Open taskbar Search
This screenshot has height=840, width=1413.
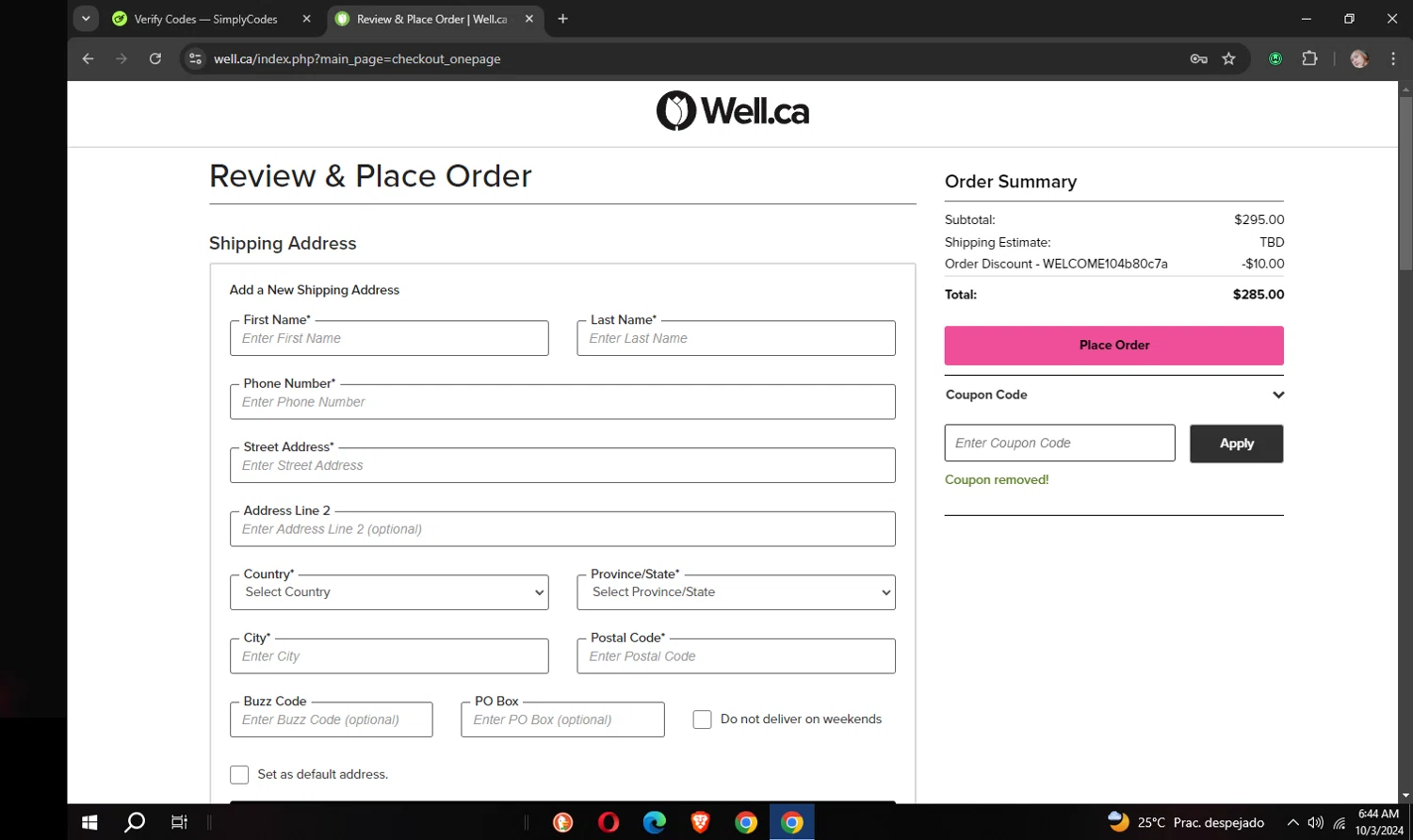pos(135,822)
